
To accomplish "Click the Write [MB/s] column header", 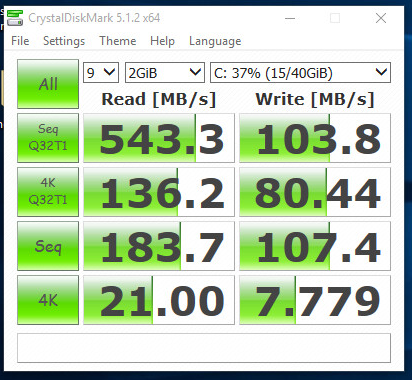I will 315,99.
